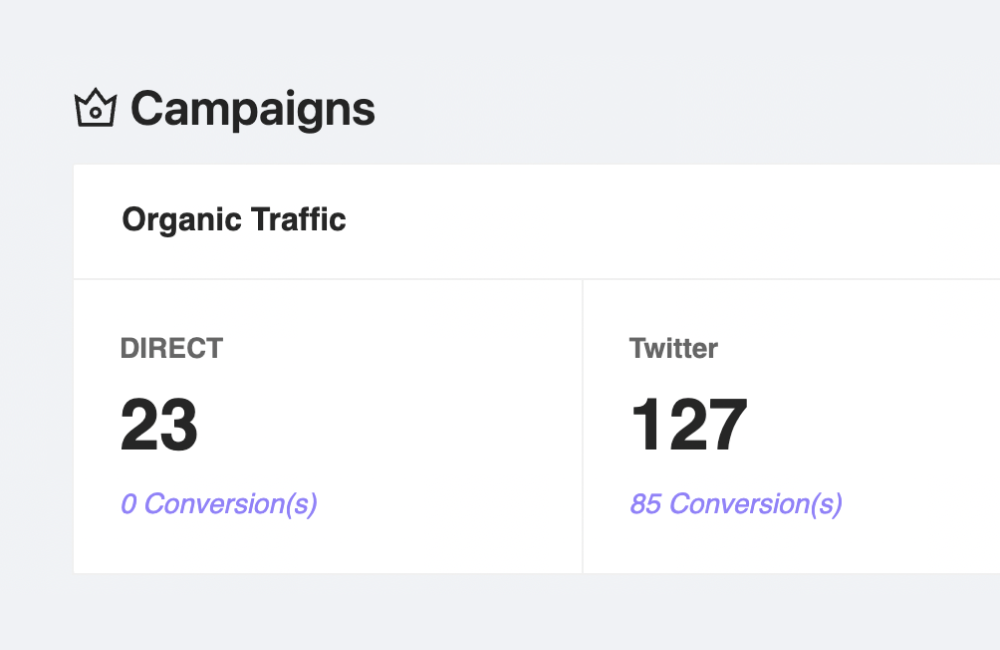The width and height of the screenshot is (1000, 650).
Task: Click the word Campaigns next to crown
Action: [x=252, y=109]
